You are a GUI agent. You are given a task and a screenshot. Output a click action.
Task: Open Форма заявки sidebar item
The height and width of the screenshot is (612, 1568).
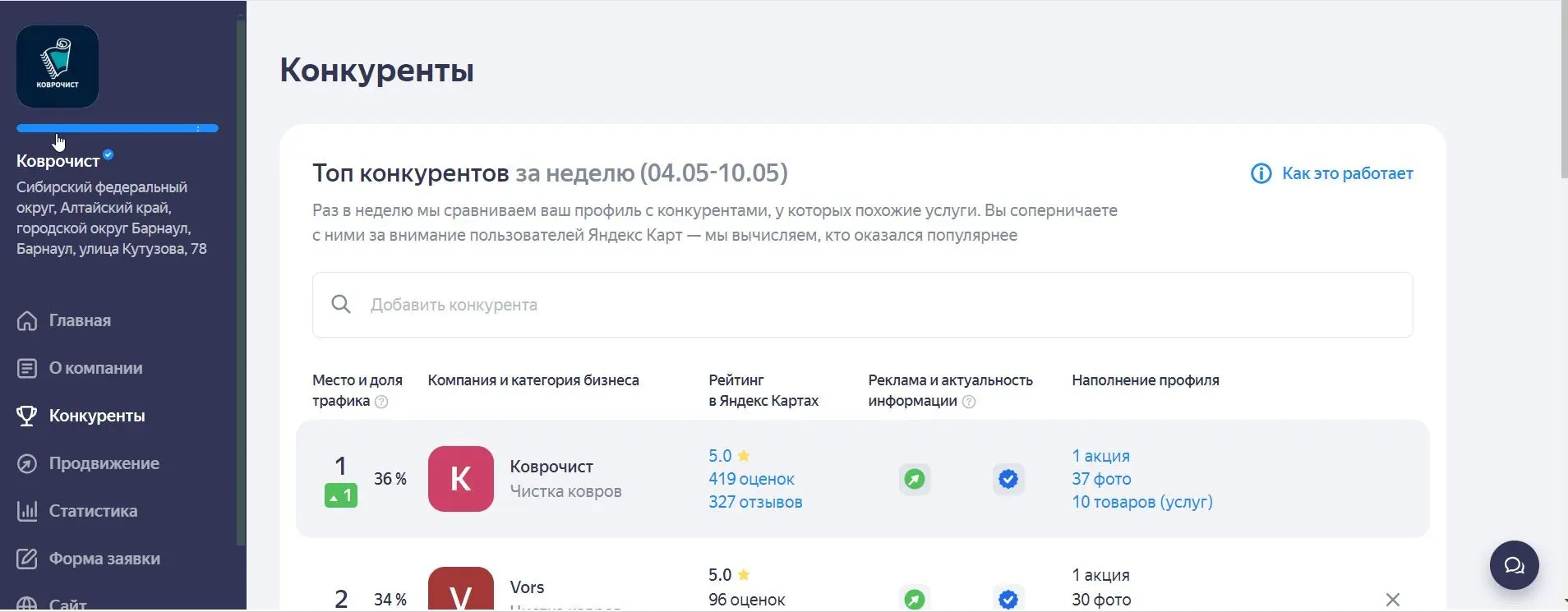[104, 559]
